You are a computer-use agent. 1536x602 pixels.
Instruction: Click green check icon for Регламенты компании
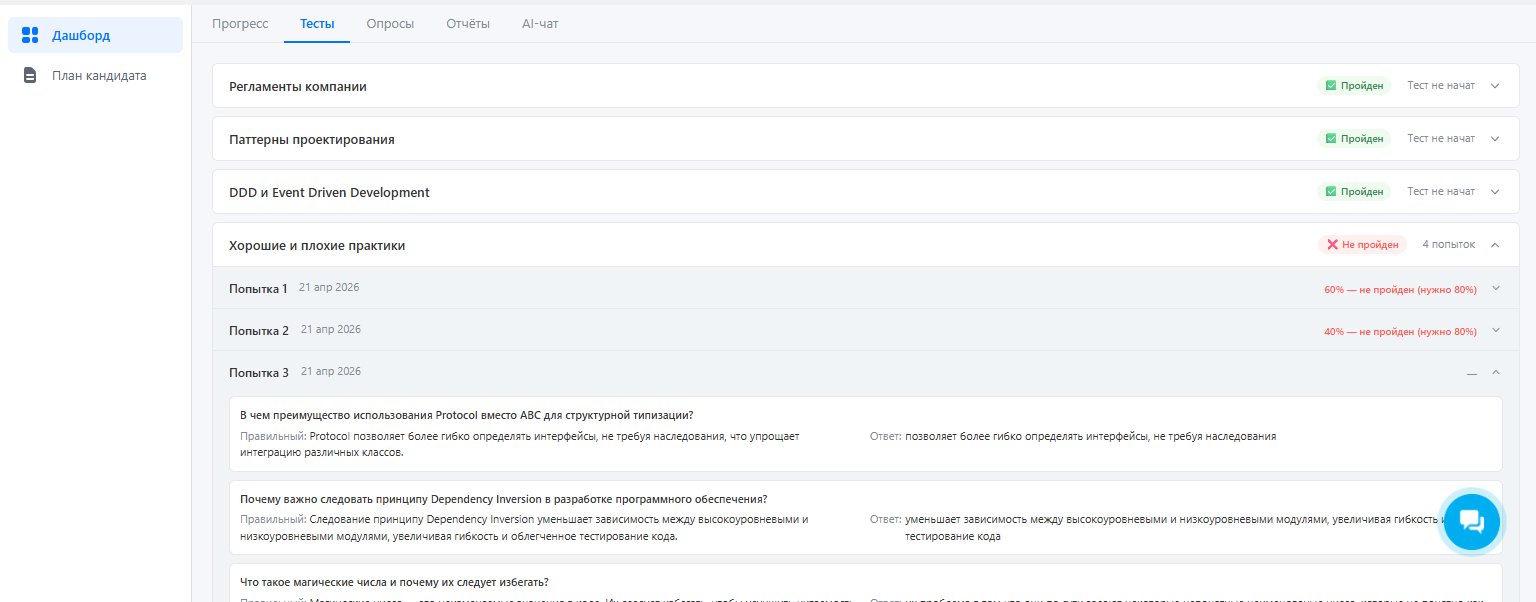pos(1330,86)
